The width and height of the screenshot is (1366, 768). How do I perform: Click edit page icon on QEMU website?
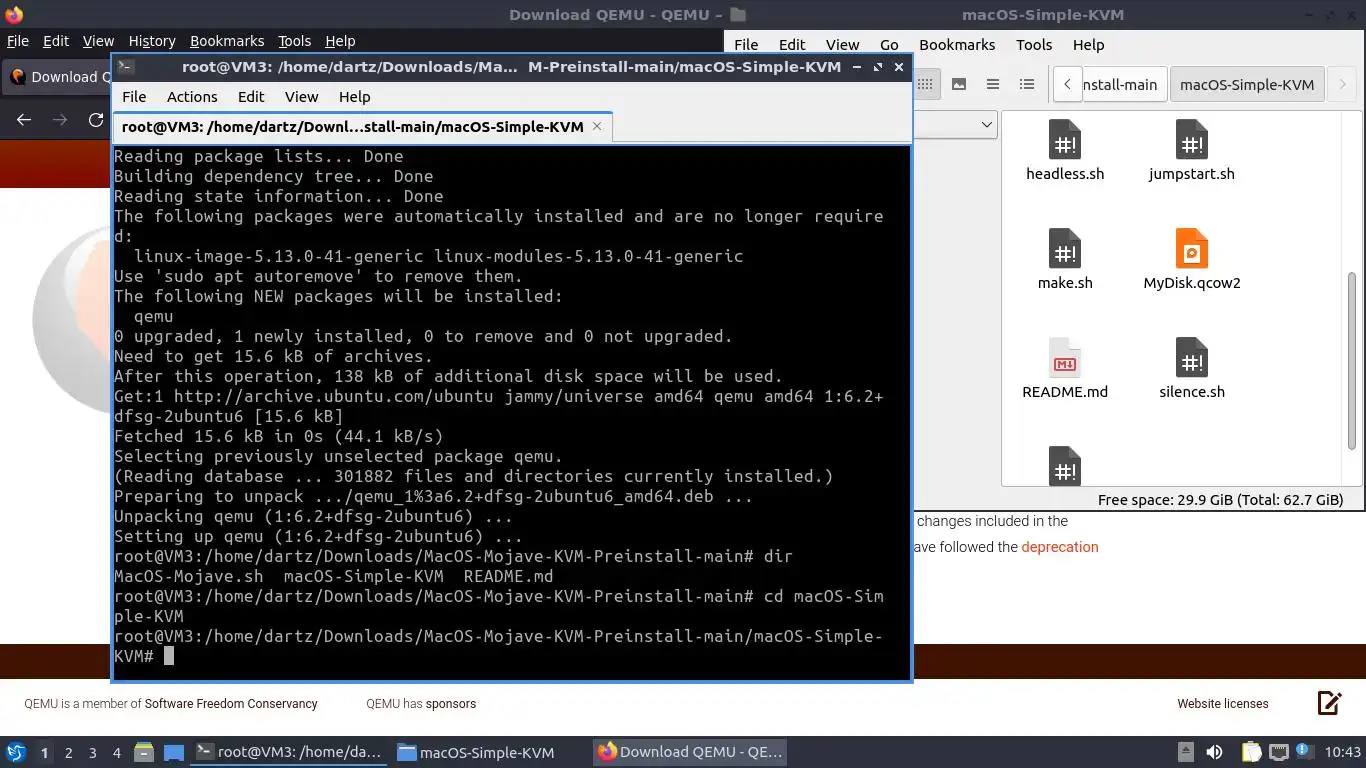pos(1329,703)
